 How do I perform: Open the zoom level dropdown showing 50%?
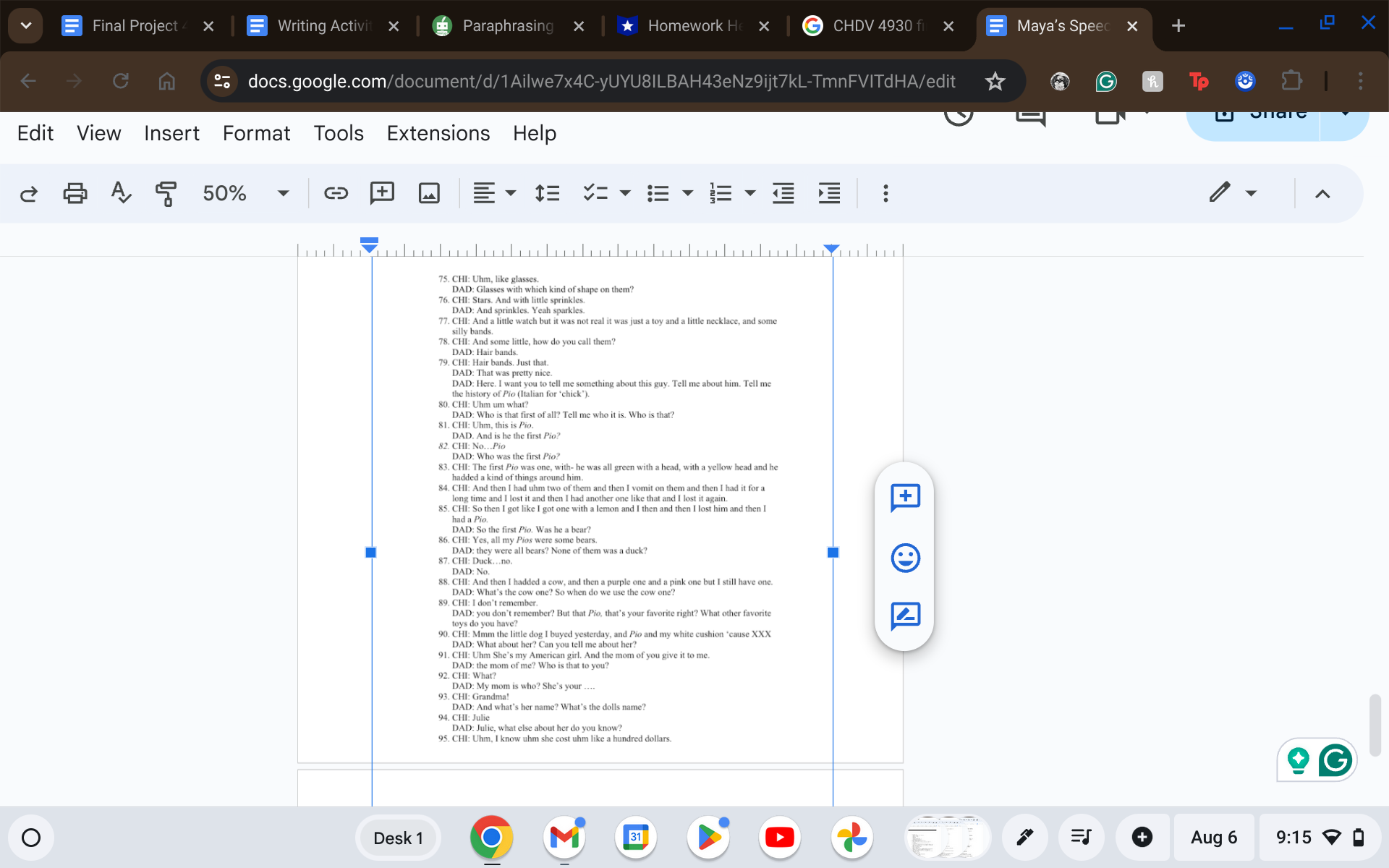[246, 193]
